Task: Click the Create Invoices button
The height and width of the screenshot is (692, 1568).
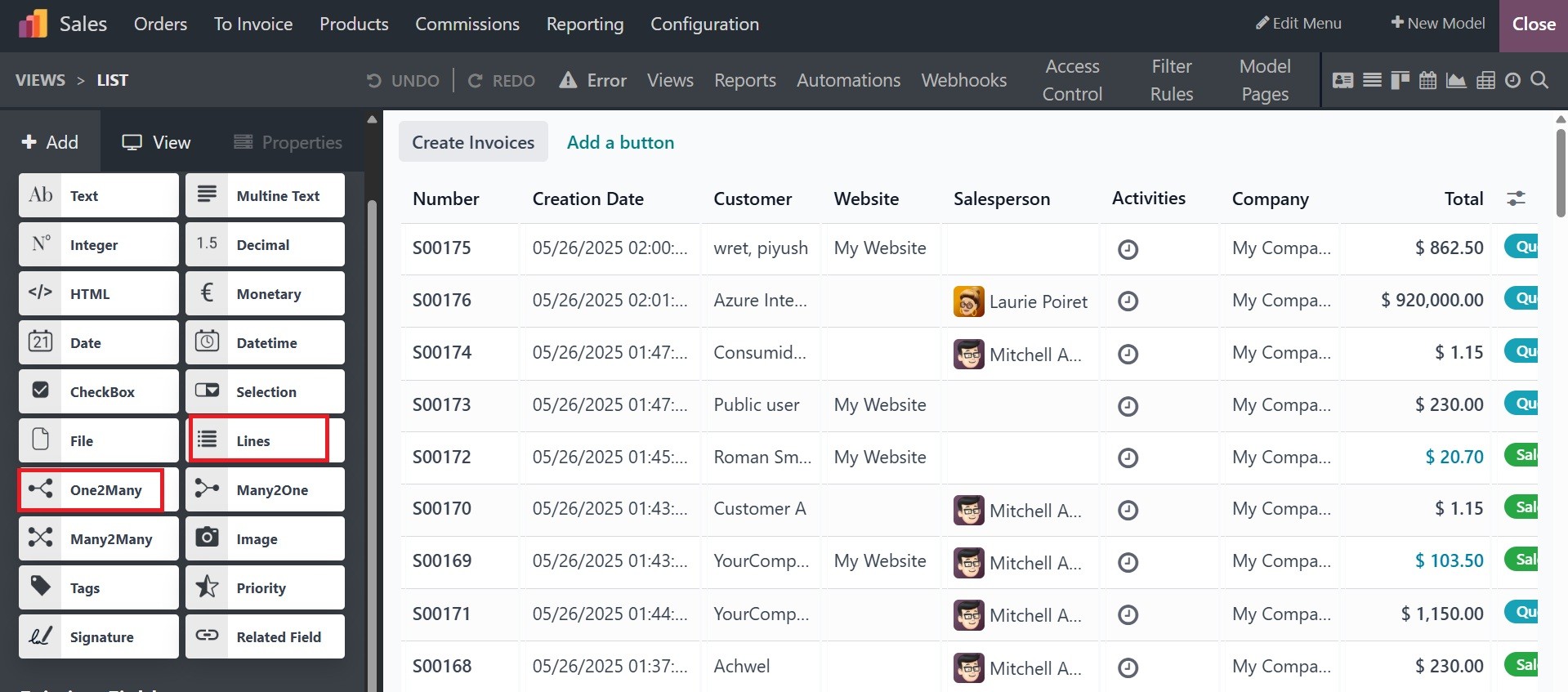Action: coord(473,142)
